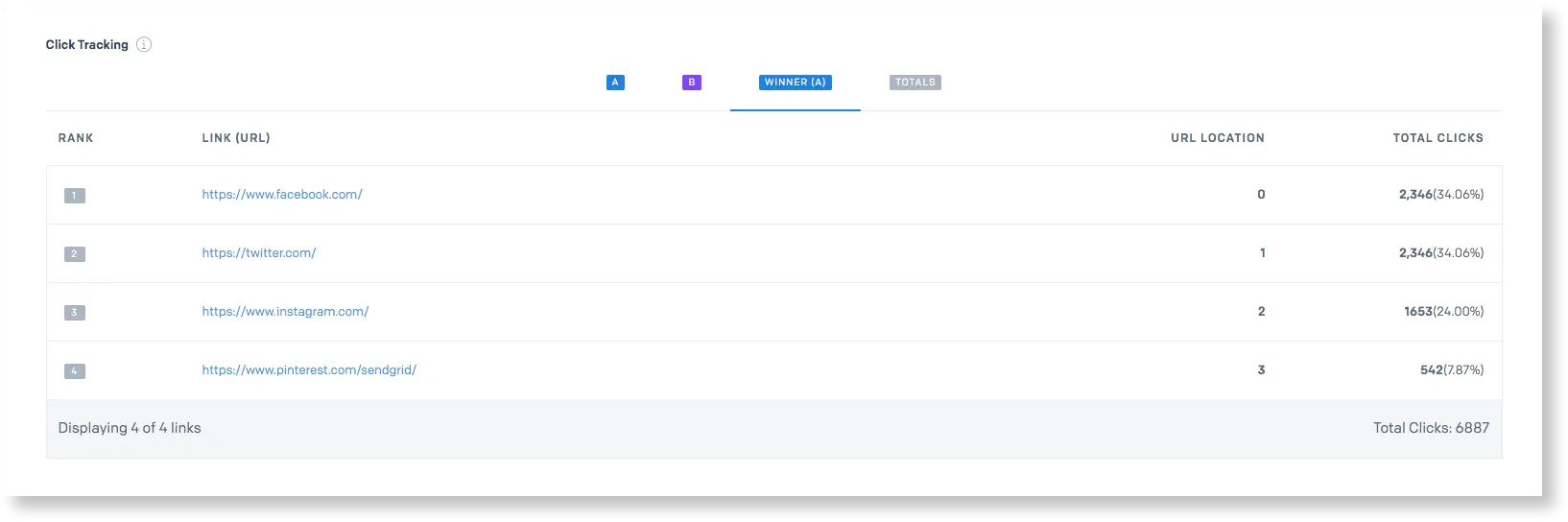1568x522 pixels.
Task: Open the pinterest.com/sendgrid link
Action: pyautogui.click(x=309, y=370)
